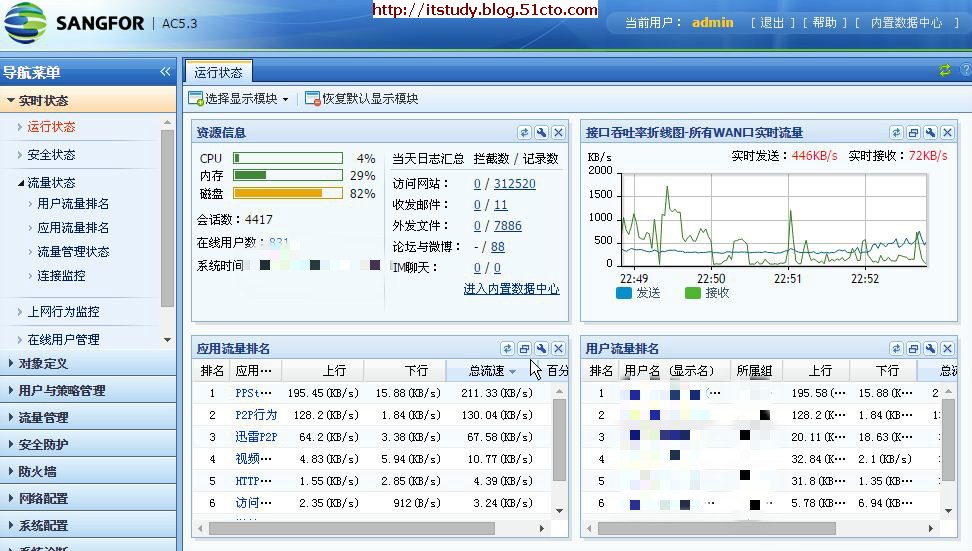
Task: Close the 应用流量排名 panel
Action: point(559,349)
